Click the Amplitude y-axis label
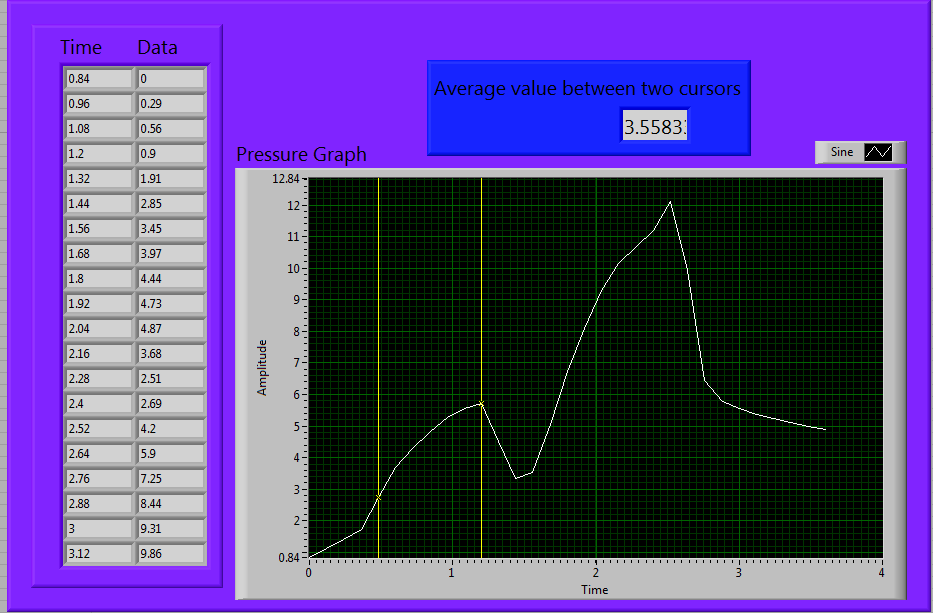This screenshot has height=613, width=933. point(262,367)
